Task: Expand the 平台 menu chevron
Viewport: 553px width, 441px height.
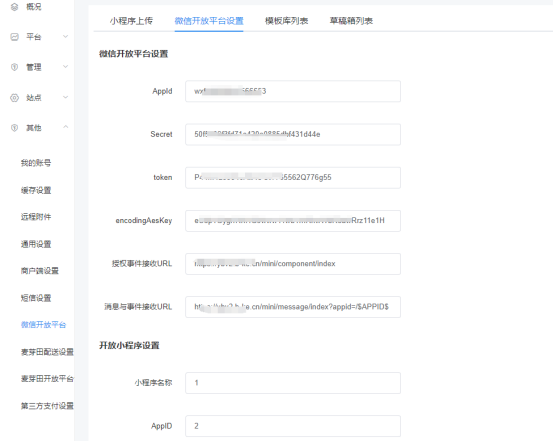Action: point(66,36)
